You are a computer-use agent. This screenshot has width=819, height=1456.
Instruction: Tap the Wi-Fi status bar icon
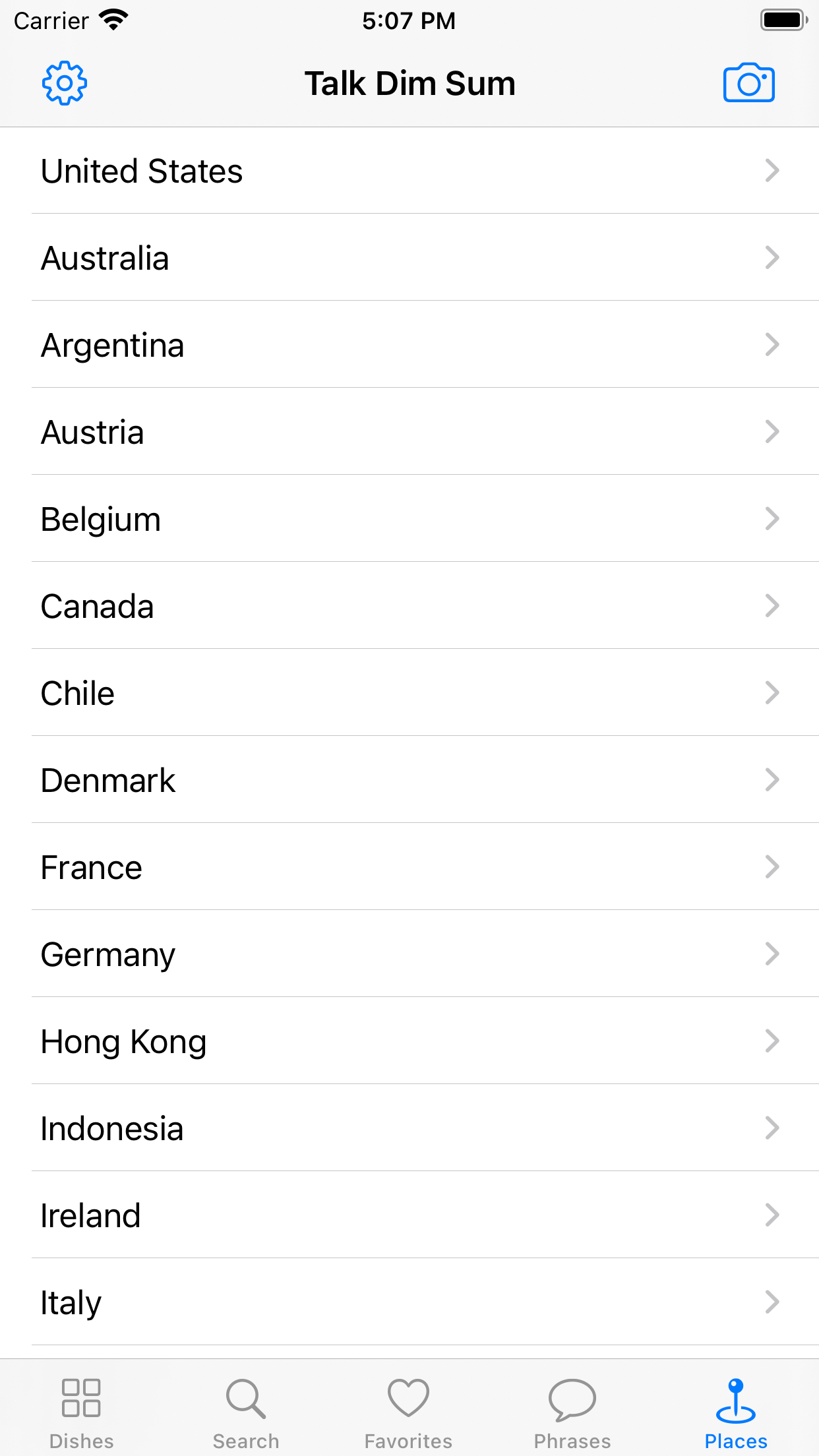click(x=113, y=20)
